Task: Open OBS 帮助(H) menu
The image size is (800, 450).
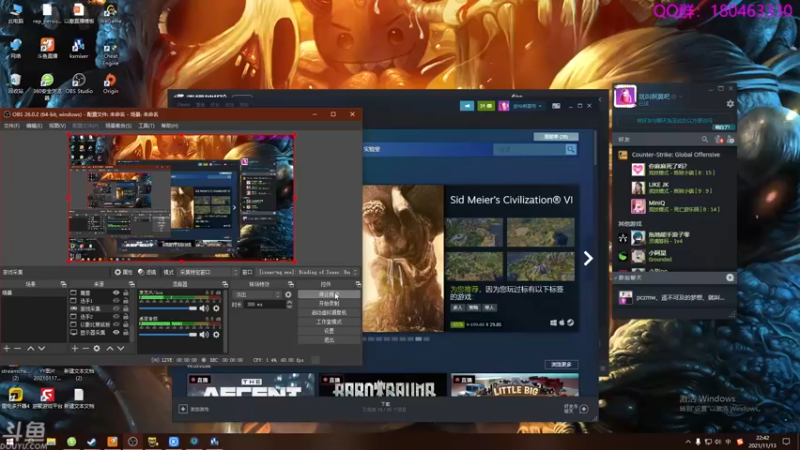Action: (x=169, y=126)
